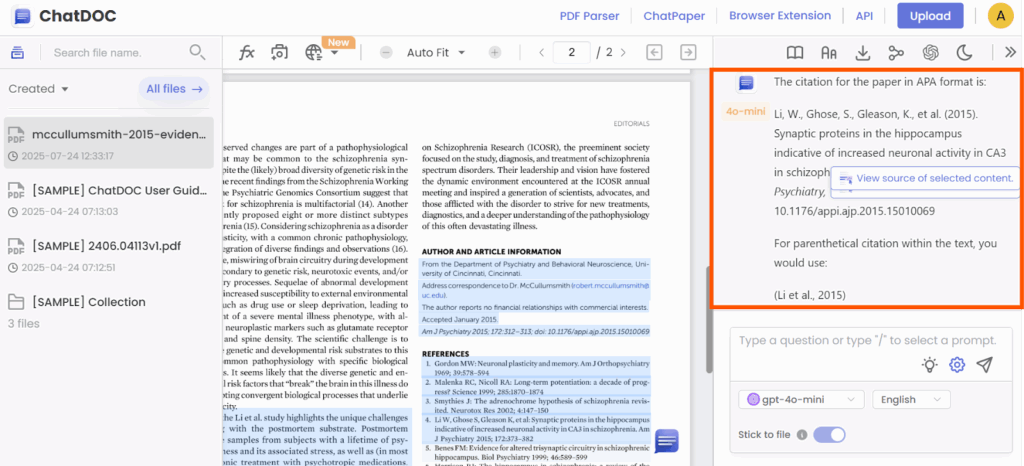Open PDF Parser in top navigation
The width and height of the screenshot is (1024, 466).
589,16
